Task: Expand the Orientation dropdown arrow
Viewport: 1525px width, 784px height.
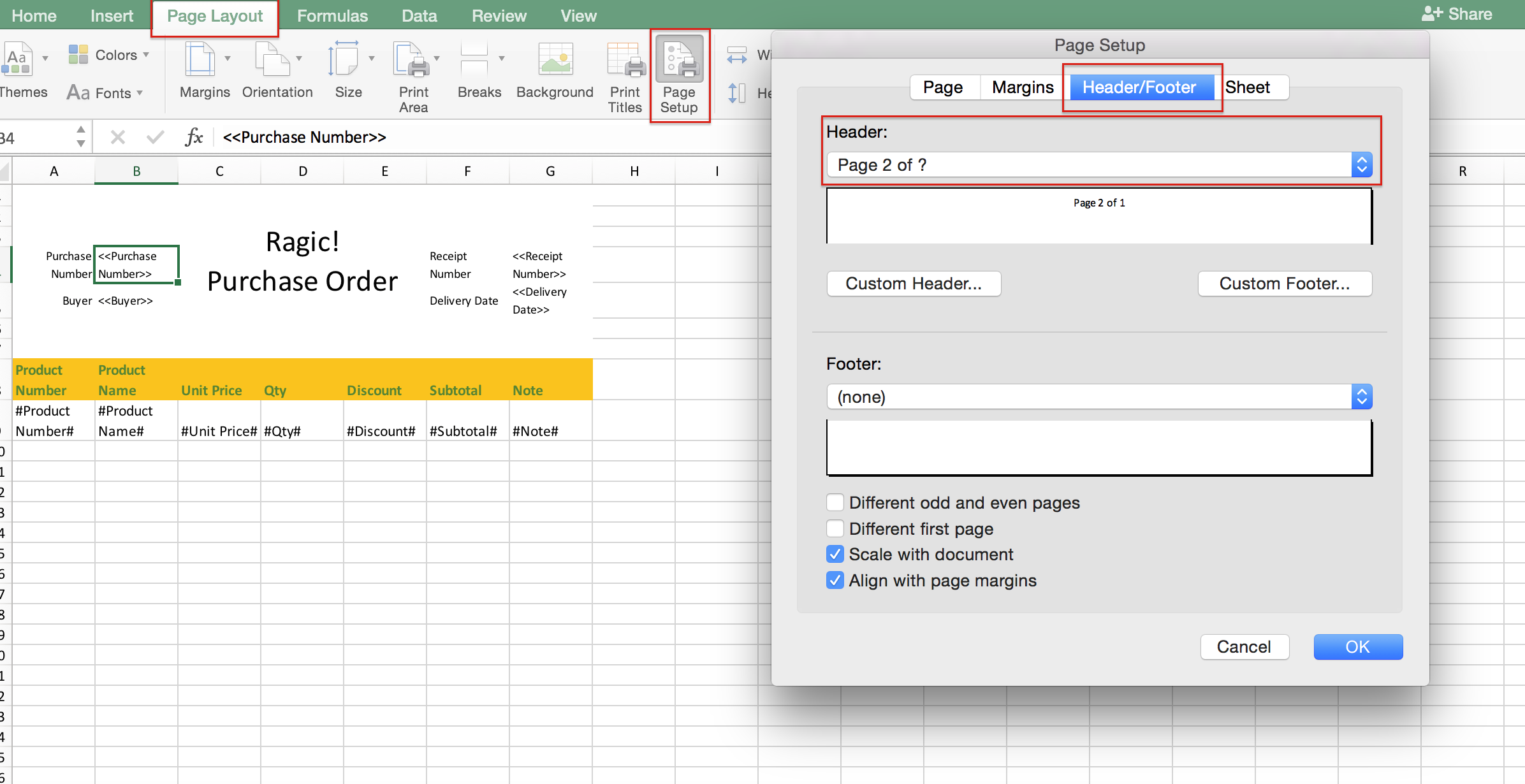Action: point(299,58)
